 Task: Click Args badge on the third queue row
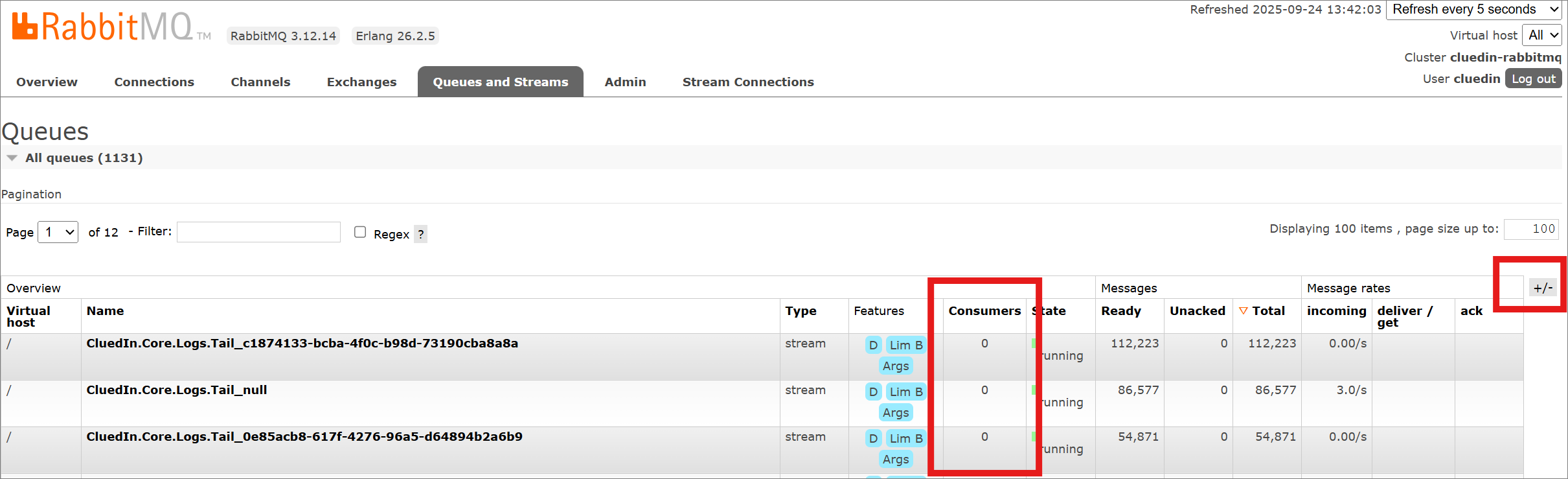[x=895, y=460]
